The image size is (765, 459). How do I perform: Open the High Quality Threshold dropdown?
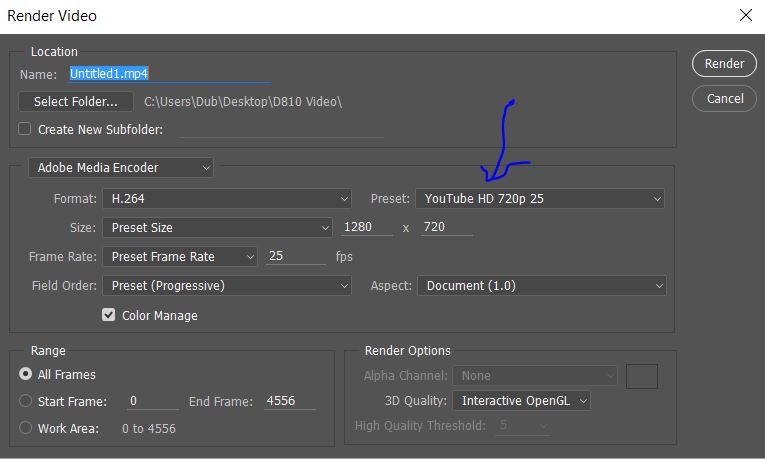coord(523,426)
